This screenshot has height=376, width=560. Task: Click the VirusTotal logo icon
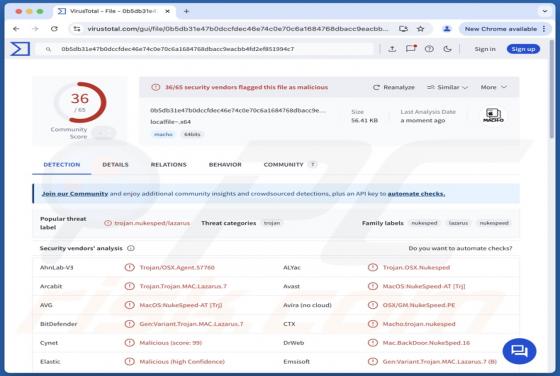20,49
